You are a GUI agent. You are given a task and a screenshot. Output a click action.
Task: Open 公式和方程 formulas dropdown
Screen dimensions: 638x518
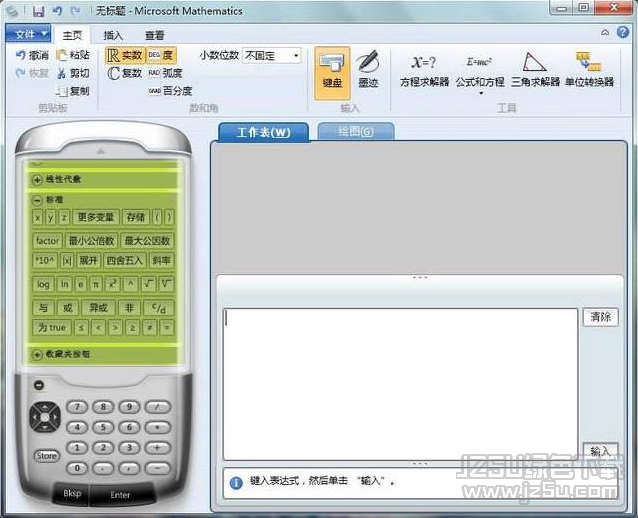480,74
